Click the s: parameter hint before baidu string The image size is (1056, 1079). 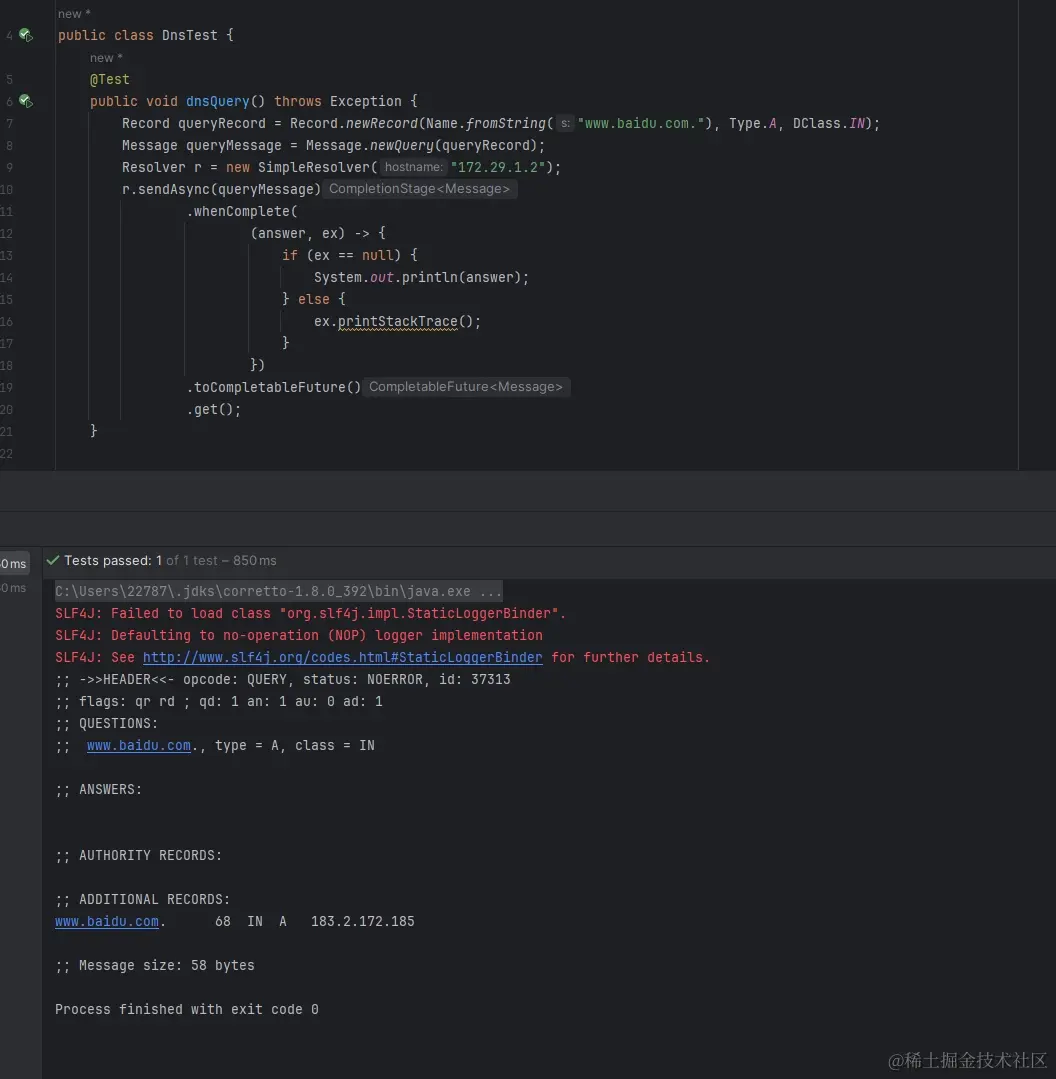[x=565, y=123]
